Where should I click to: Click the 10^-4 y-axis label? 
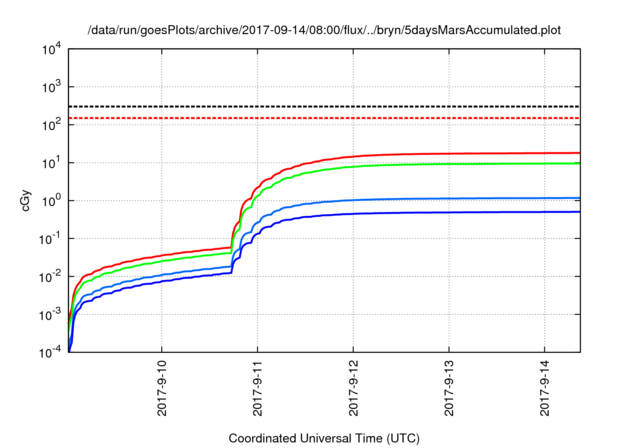pyautogui.click(x=50, y=352)
